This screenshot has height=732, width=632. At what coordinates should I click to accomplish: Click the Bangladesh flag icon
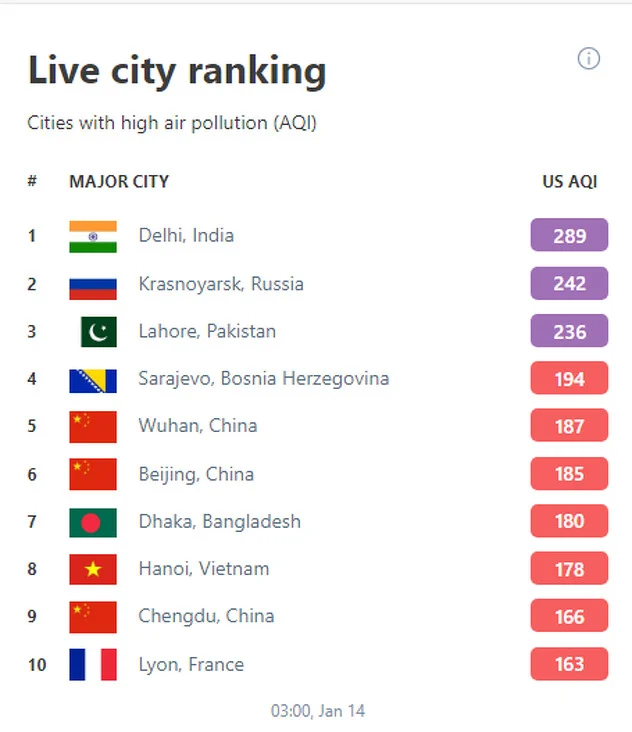[x=93, y=521]
